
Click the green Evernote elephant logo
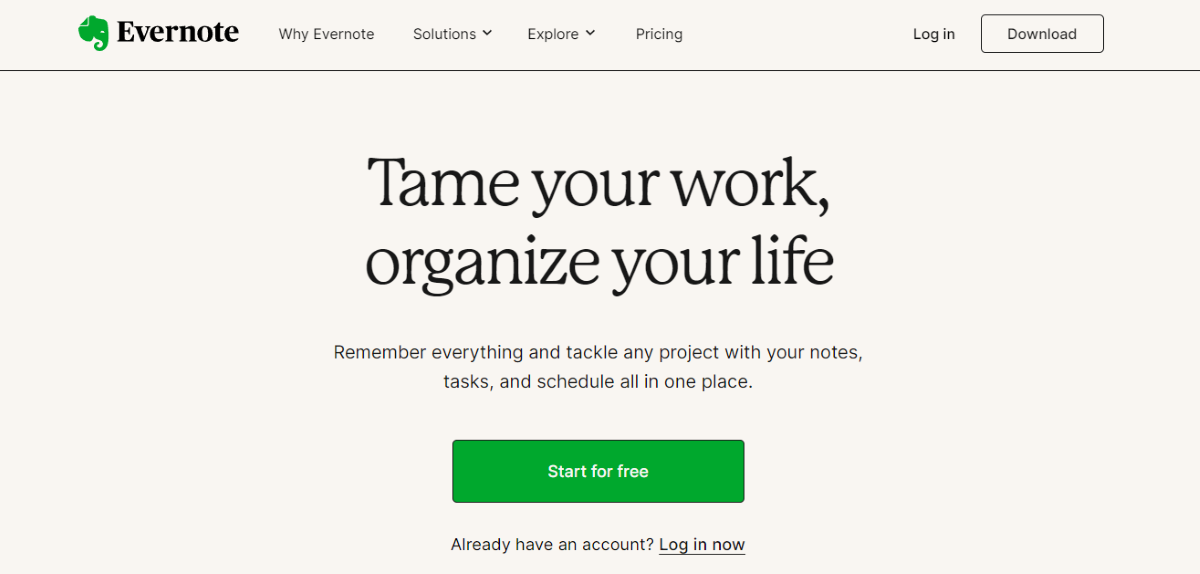(x=93, y=33)
